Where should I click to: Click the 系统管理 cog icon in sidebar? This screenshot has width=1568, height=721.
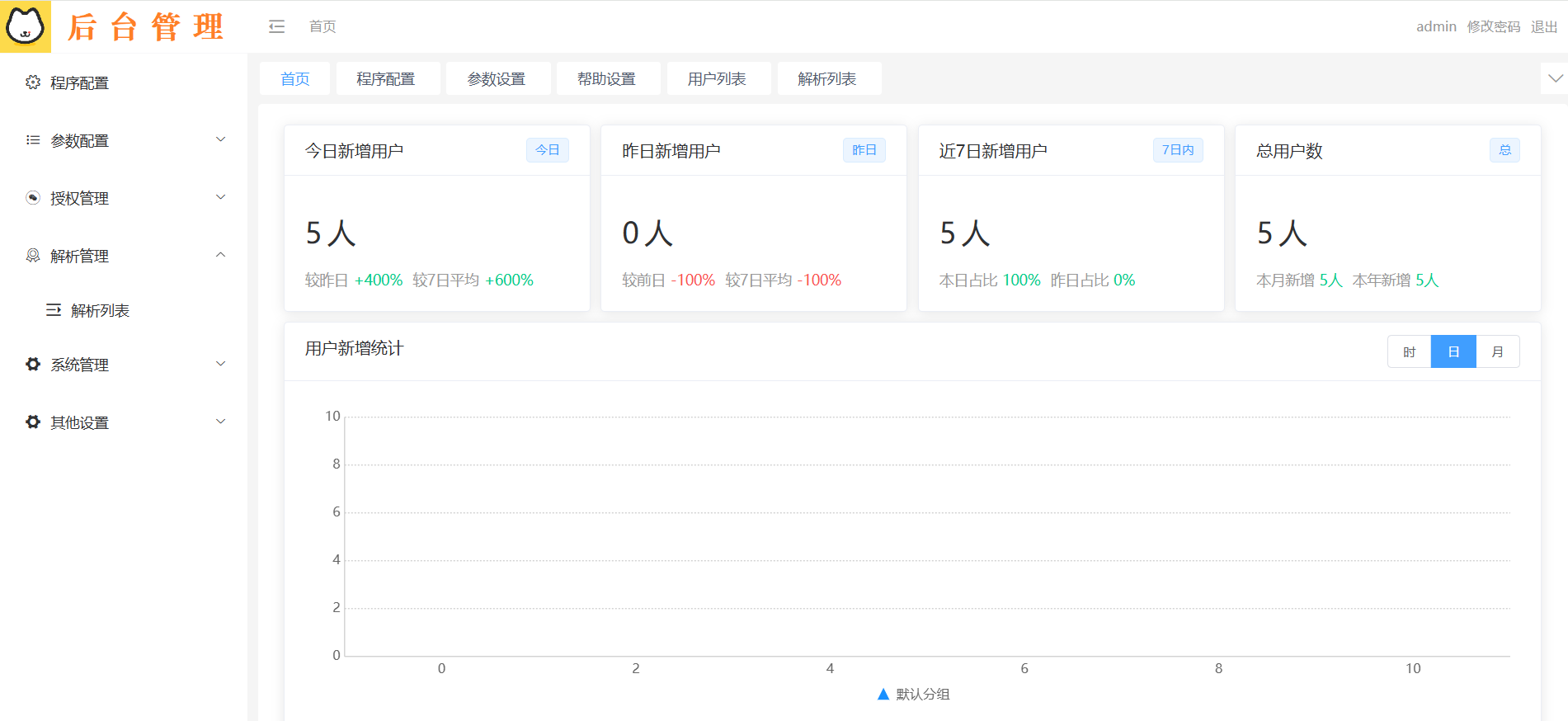pyautogui.click(x=33, y=365)
